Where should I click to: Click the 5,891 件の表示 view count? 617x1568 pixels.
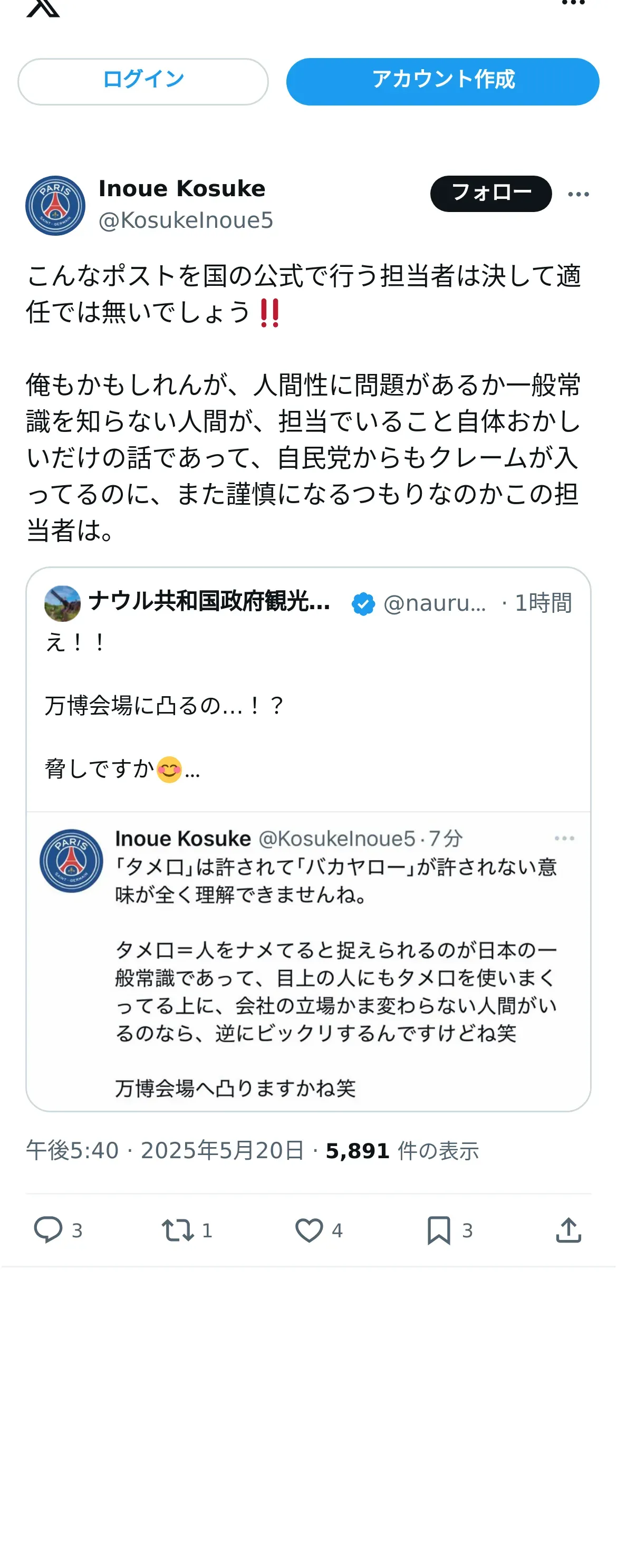(x=402, y=1150)
